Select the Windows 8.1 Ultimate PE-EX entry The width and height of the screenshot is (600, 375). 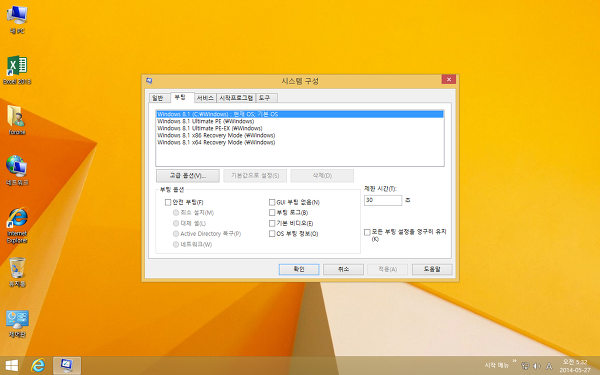pyautogui.click(x=300, y=128)
